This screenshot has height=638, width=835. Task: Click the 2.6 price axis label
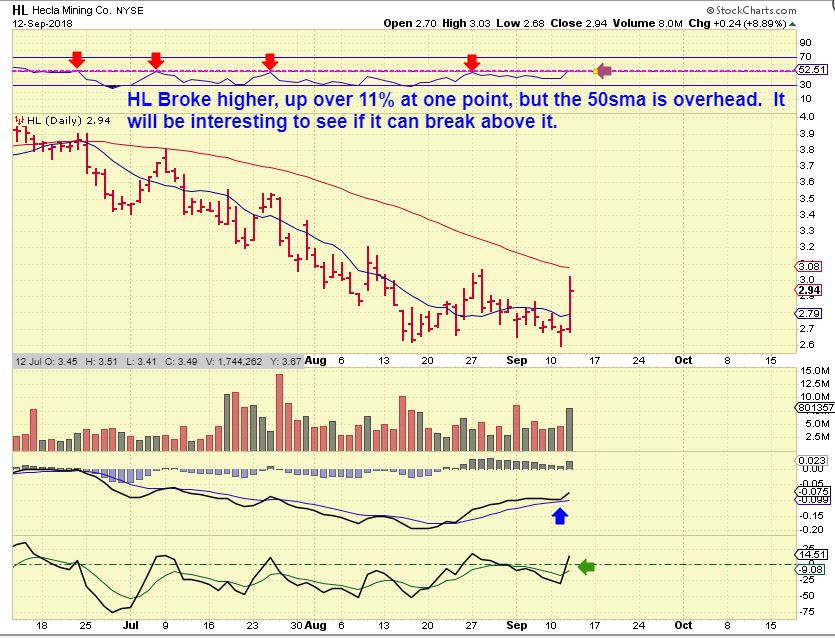807,345
